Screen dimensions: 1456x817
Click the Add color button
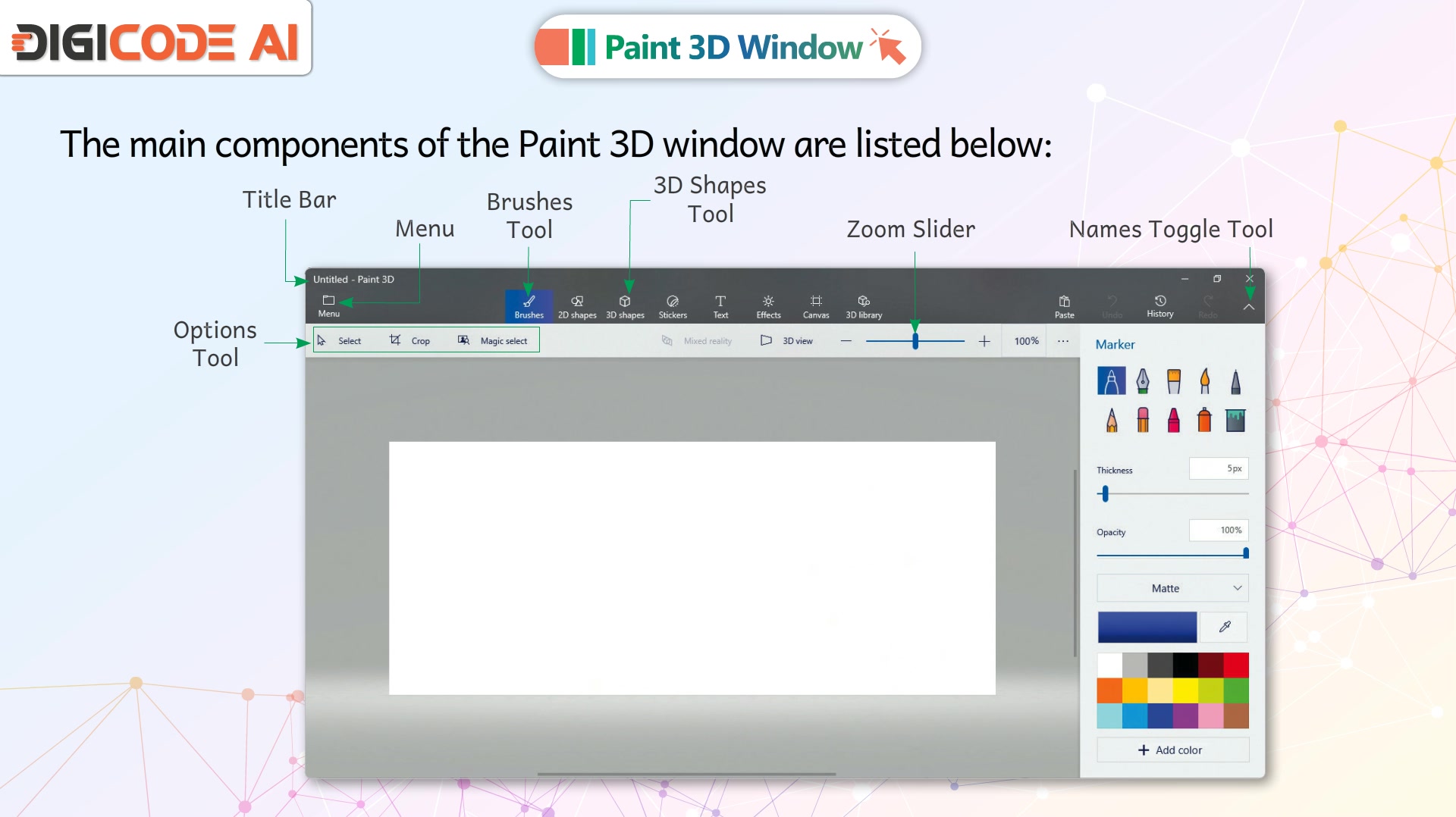[x=1172, y=750]
